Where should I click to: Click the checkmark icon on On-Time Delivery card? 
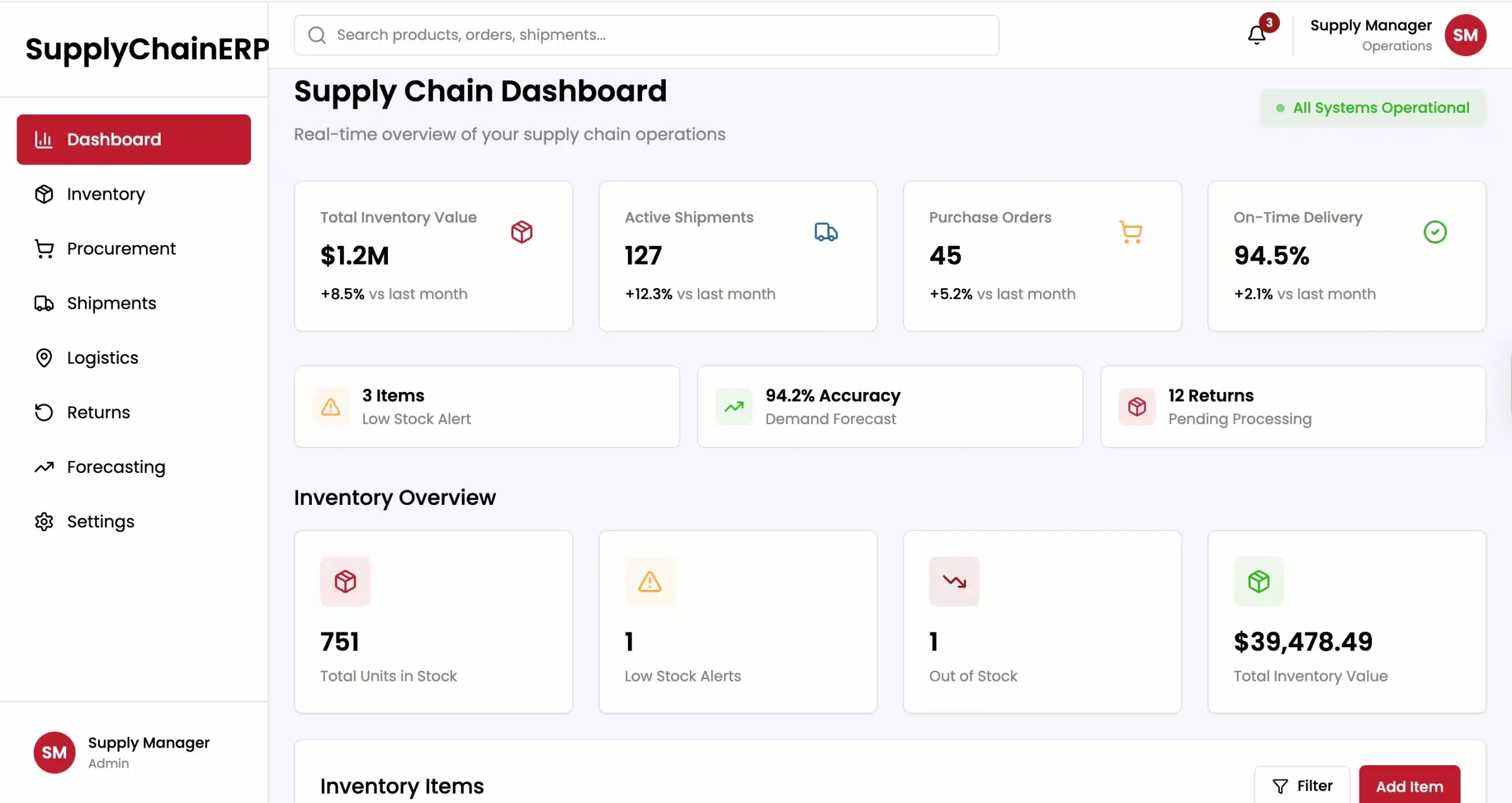[x=1435, y=232]
